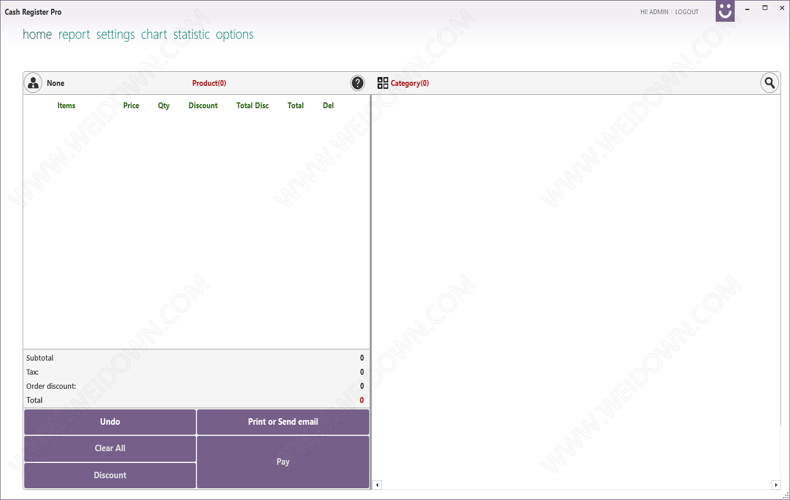Click the Product(0) label

[x=209, y=83]
